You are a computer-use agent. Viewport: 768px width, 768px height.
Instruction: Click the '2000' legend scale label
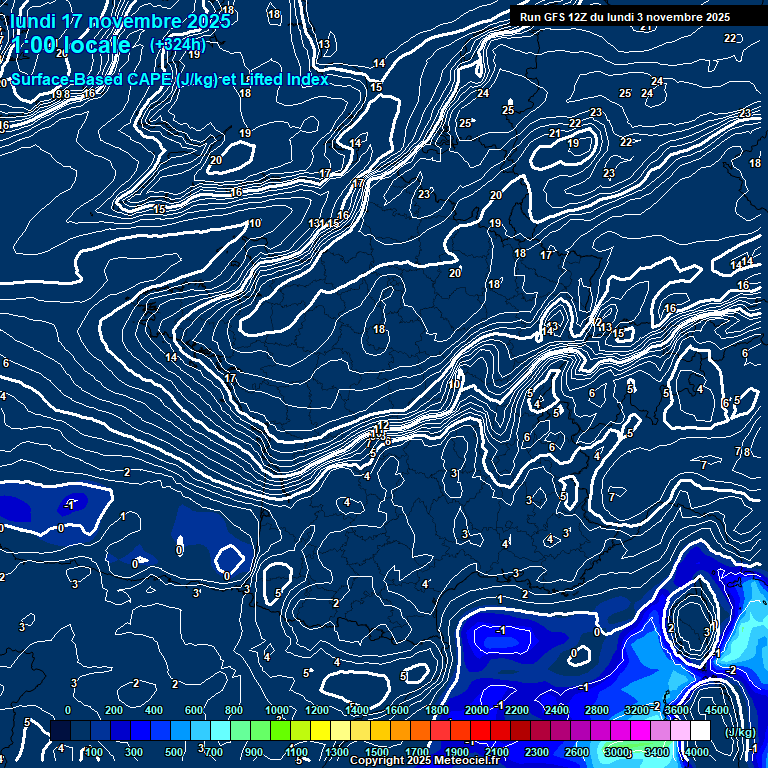[477, 710]
